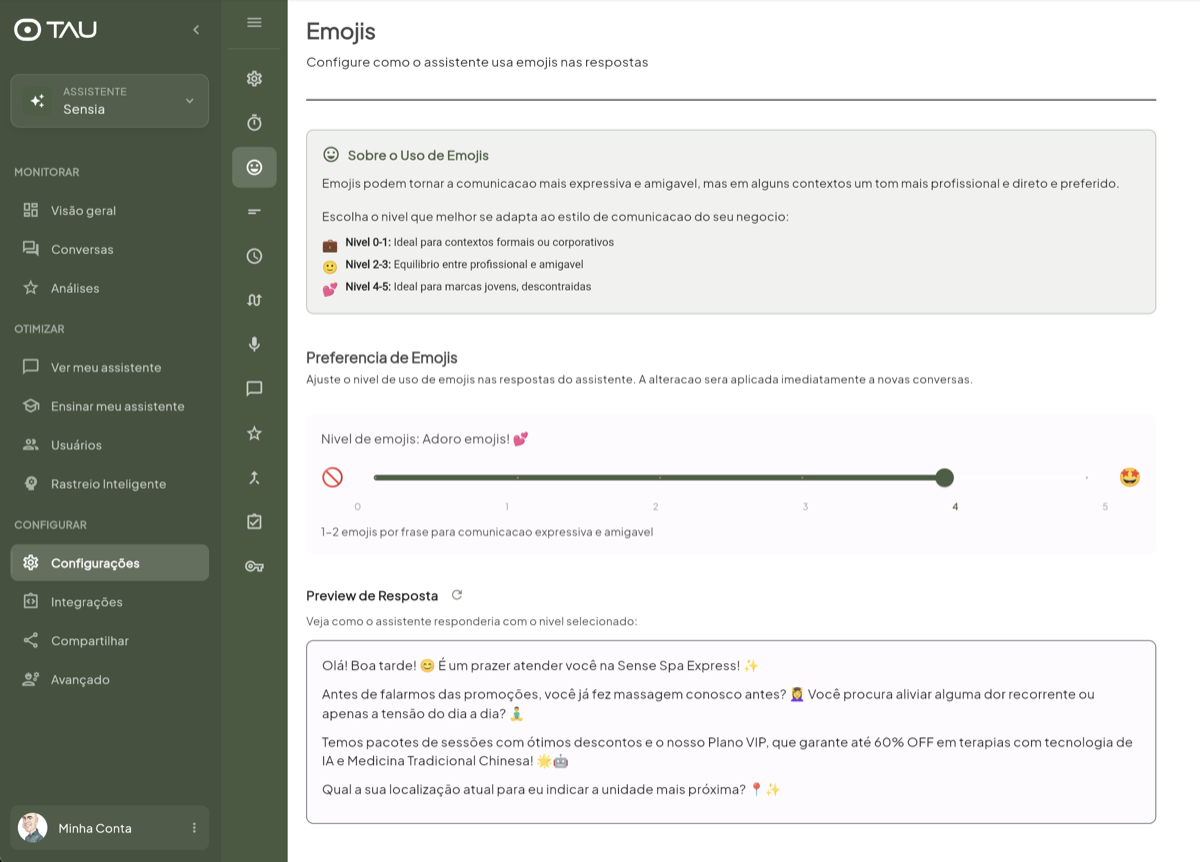Collapse the left sidebar with the chevron

pos(196,29)
